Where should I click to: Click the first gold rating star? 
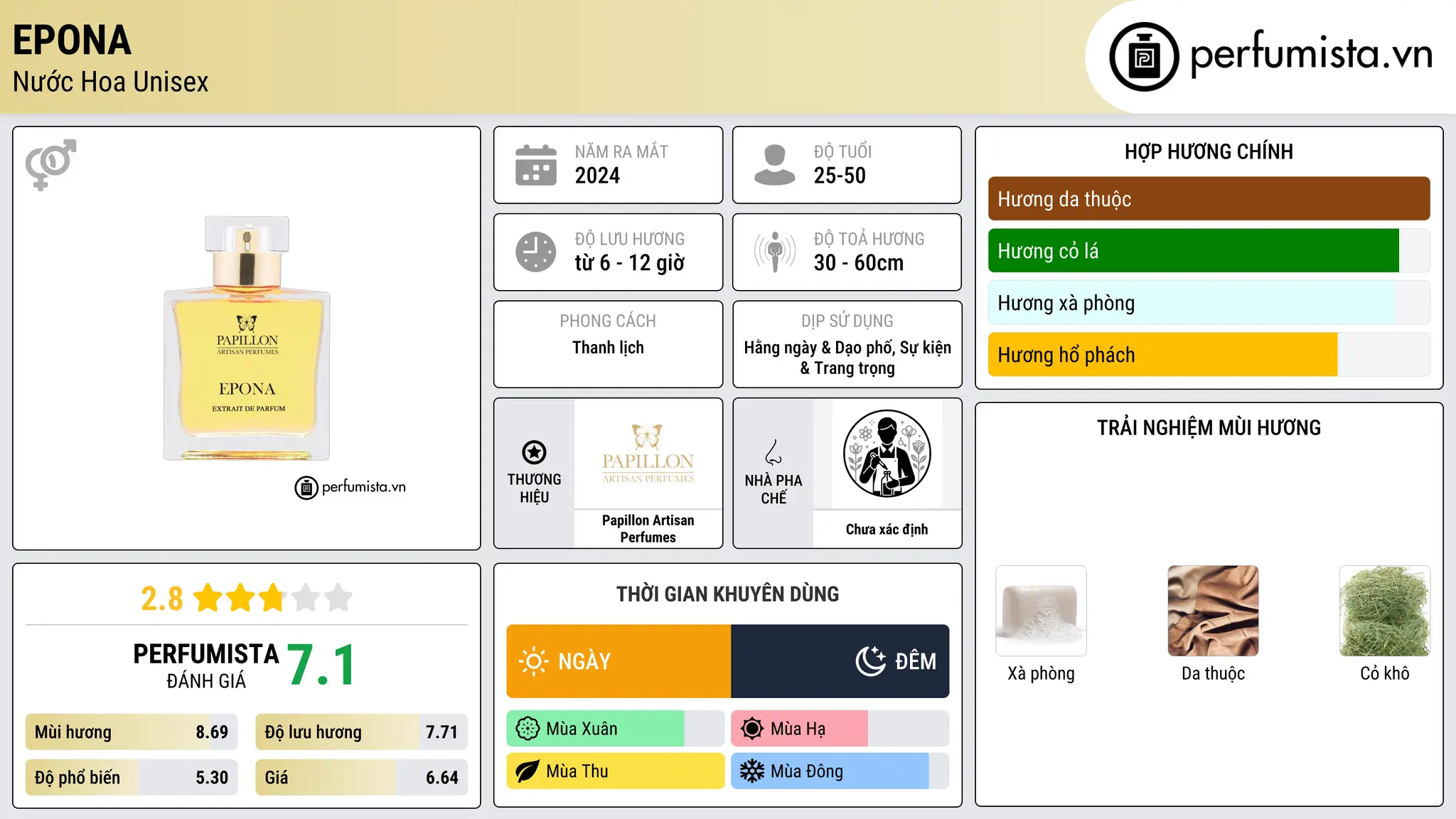pyautogui.click(x=208, y=598)
